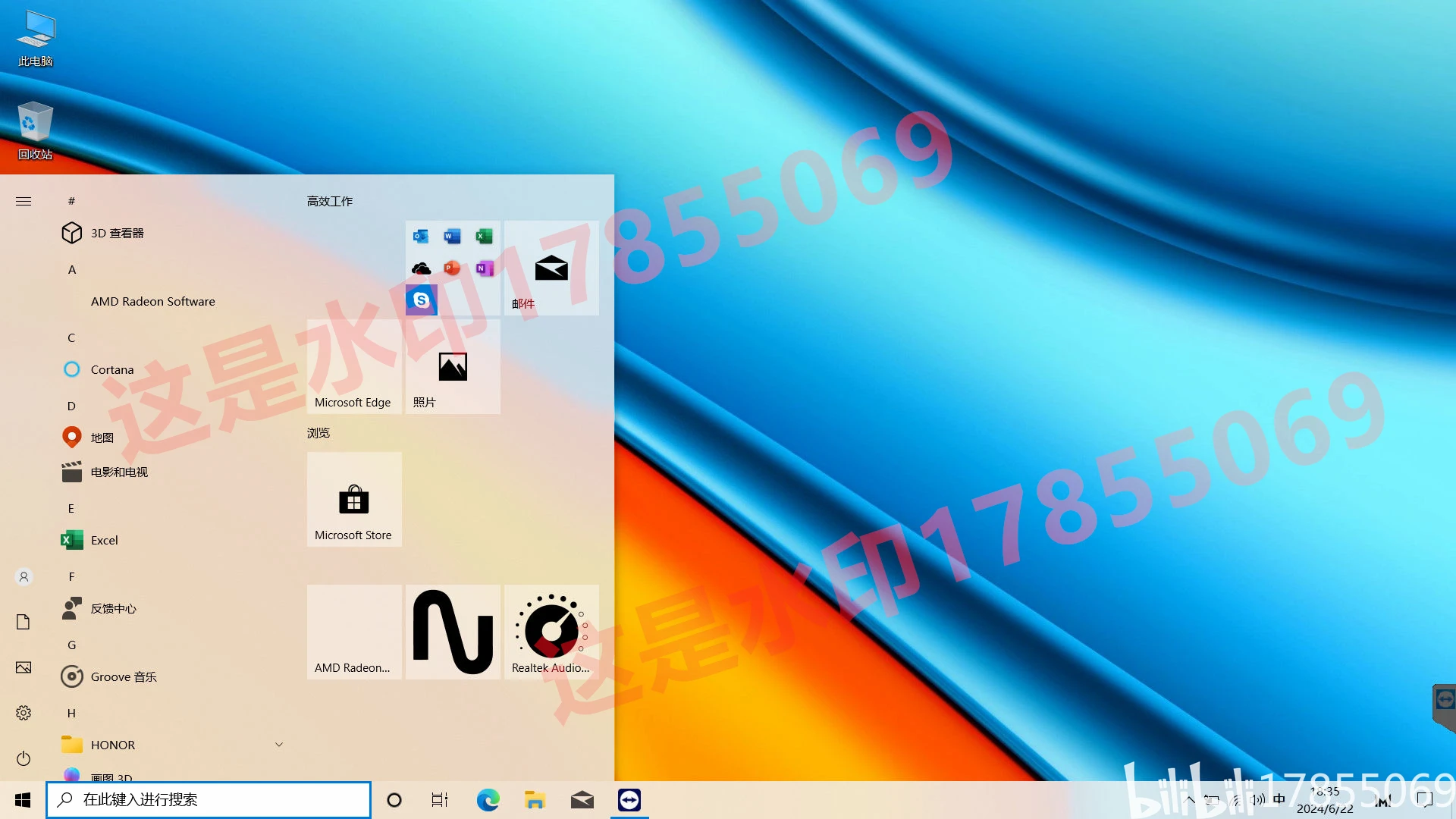Click the C letter header in app list
Image resolution: width=1456 pixels, height=819 pixels.
coord(71,337)
